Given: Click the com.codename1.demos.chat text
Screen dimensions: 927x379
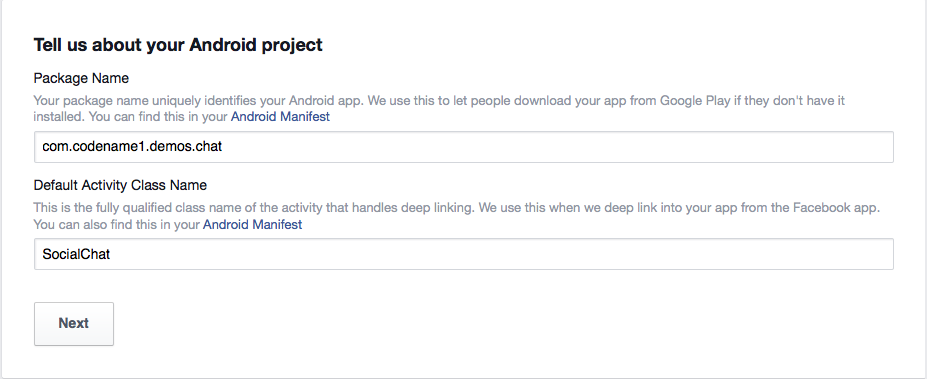Looking at the screenshot, I should click(132, 147).
